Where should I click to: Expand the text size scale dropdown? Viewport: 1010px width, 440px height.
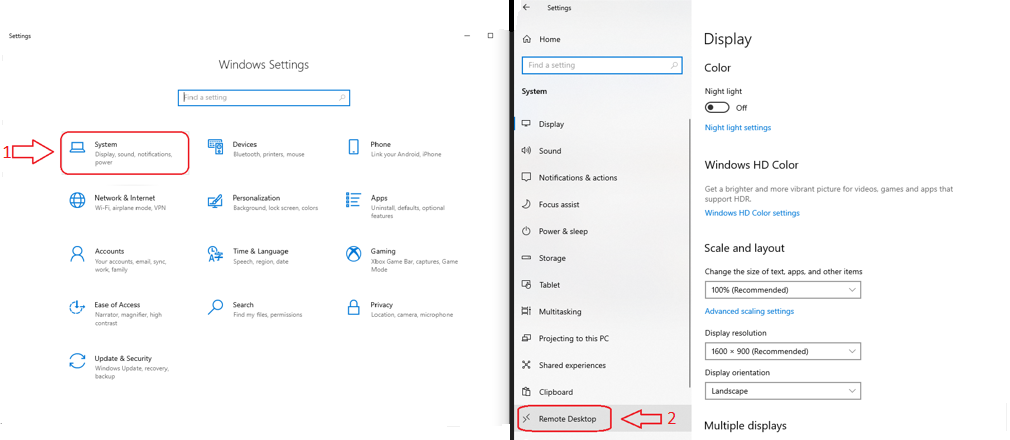782,290
